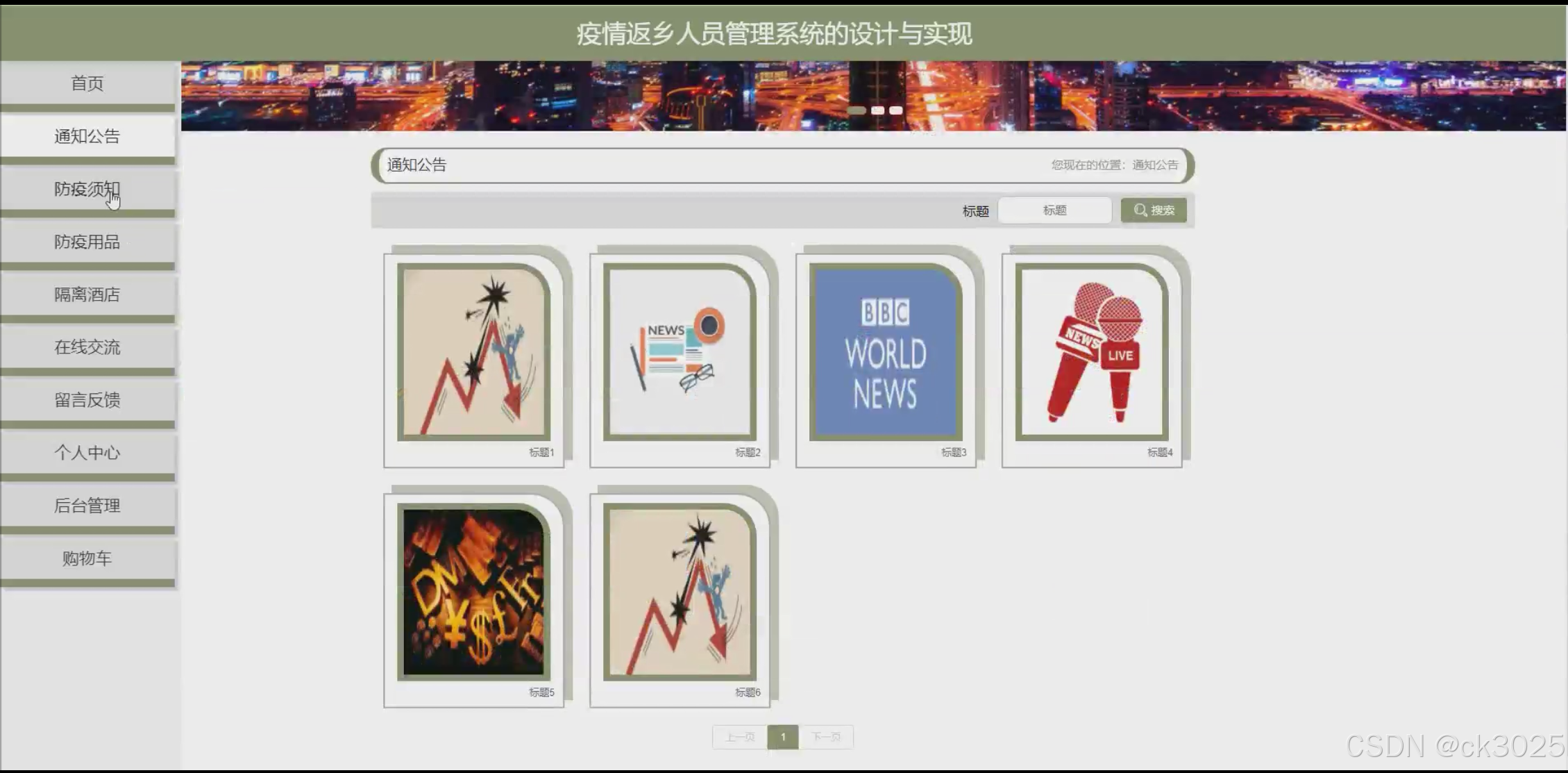Image resolution: width=1568 pixels, height=773 pixels.
Task: Open the BBC World News thumbnail
Action: tap(885, 352)
